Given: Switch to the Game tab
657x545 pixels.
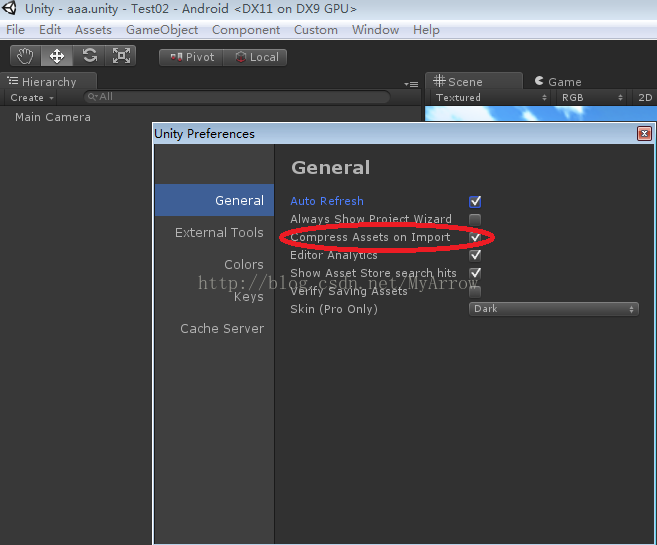Looking at the screenshot, I should click(558, 81).
